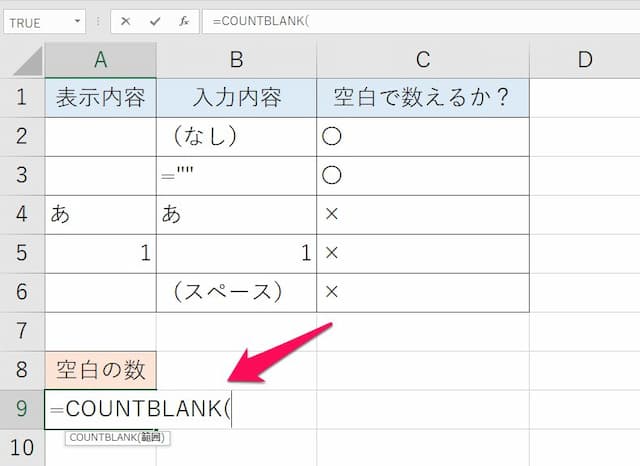
Task: Click the ○ cell in row 2
Action: (x=423, y=136)
